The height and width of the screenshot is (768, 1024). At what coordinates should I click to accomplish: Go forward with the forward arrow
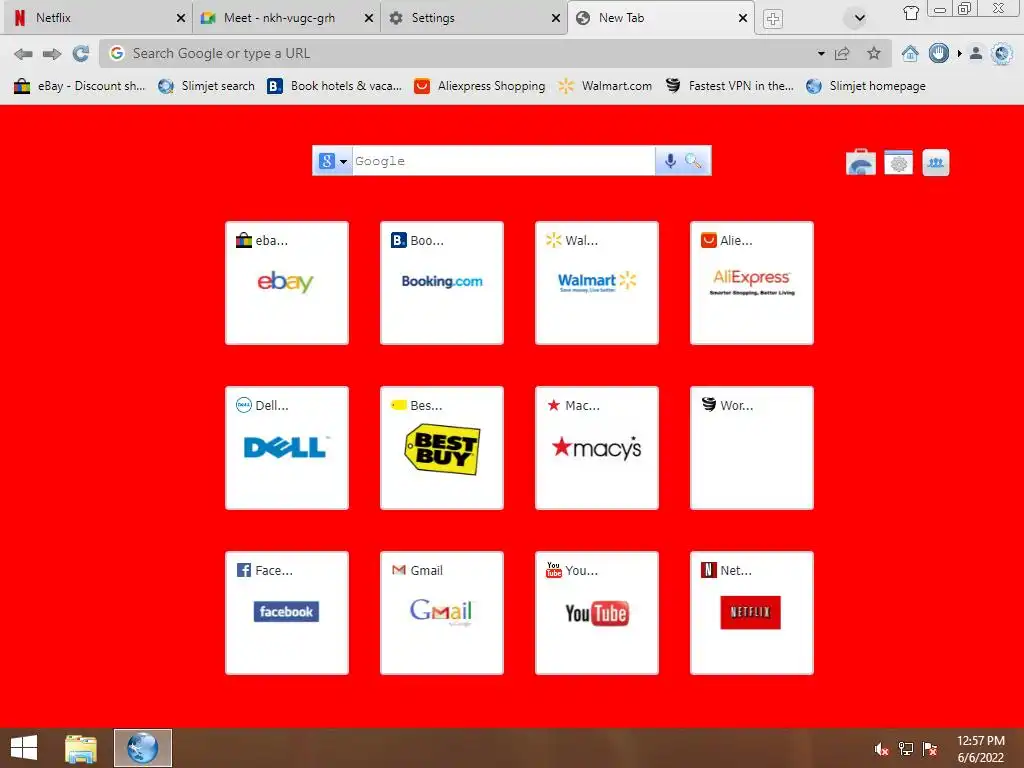[52, 54]
